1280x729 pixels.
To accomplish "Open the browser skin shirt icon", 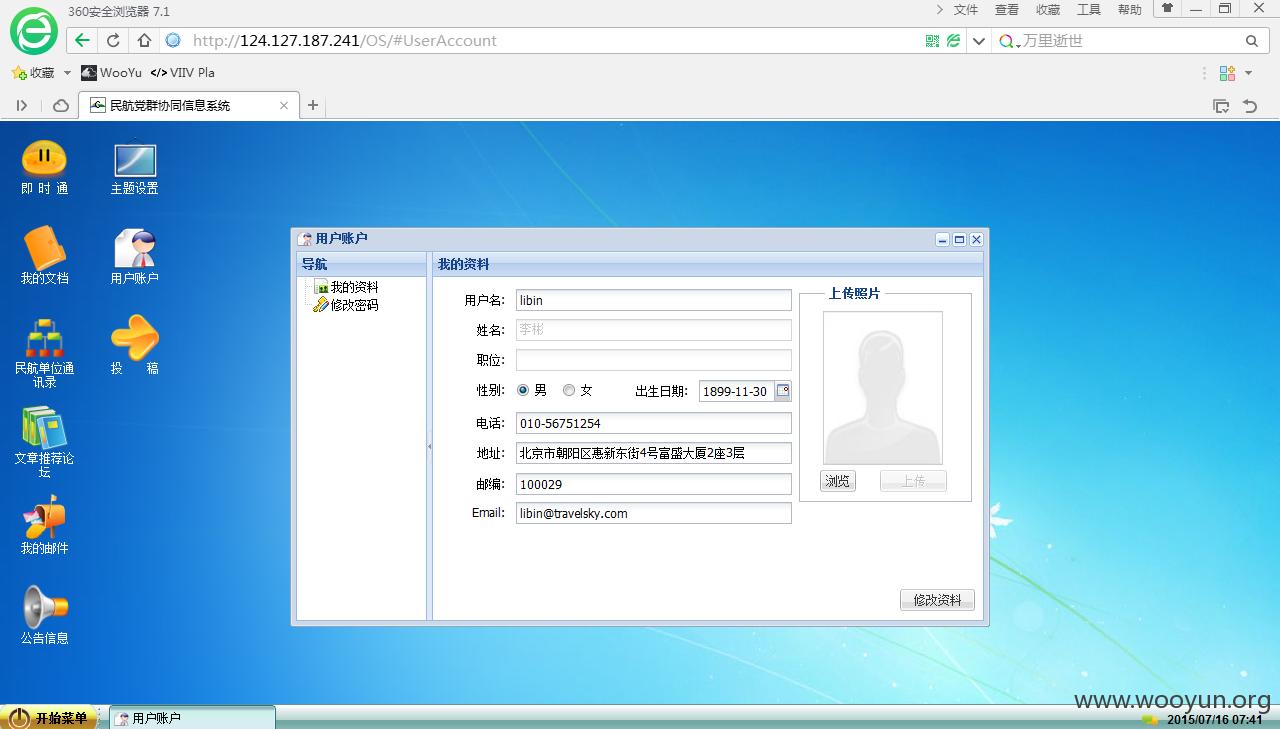I will click(1167, 8).
